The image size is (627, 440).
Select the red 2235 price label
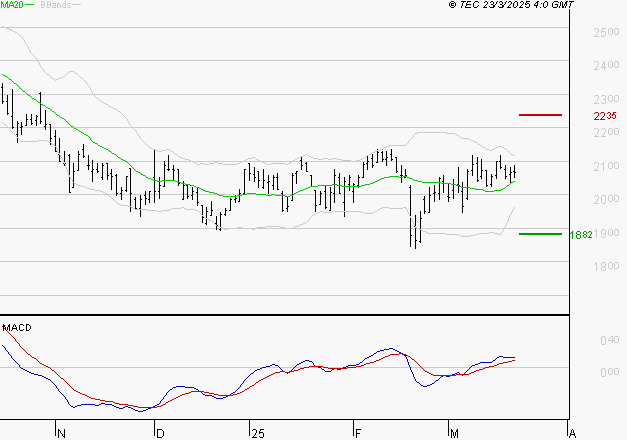pos(605,116)
